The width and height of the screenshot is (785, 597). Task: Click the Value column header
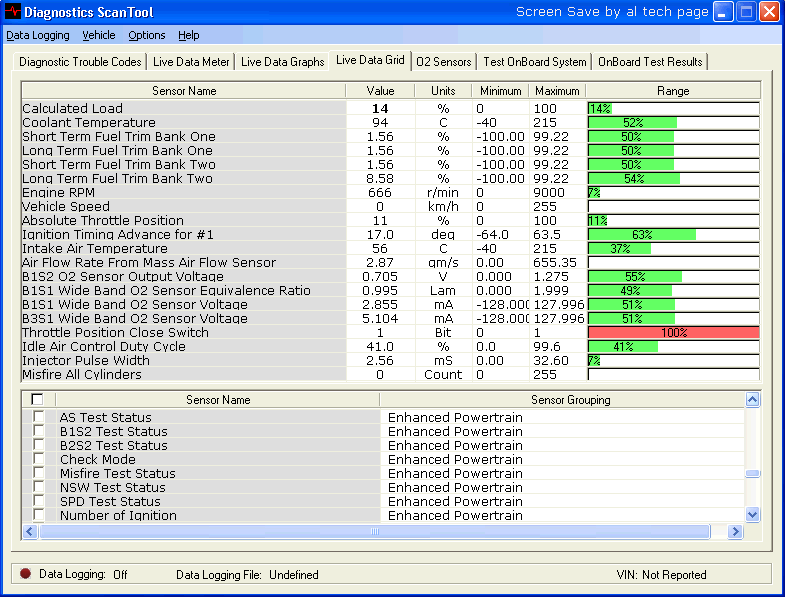click(x=381, y=91)
